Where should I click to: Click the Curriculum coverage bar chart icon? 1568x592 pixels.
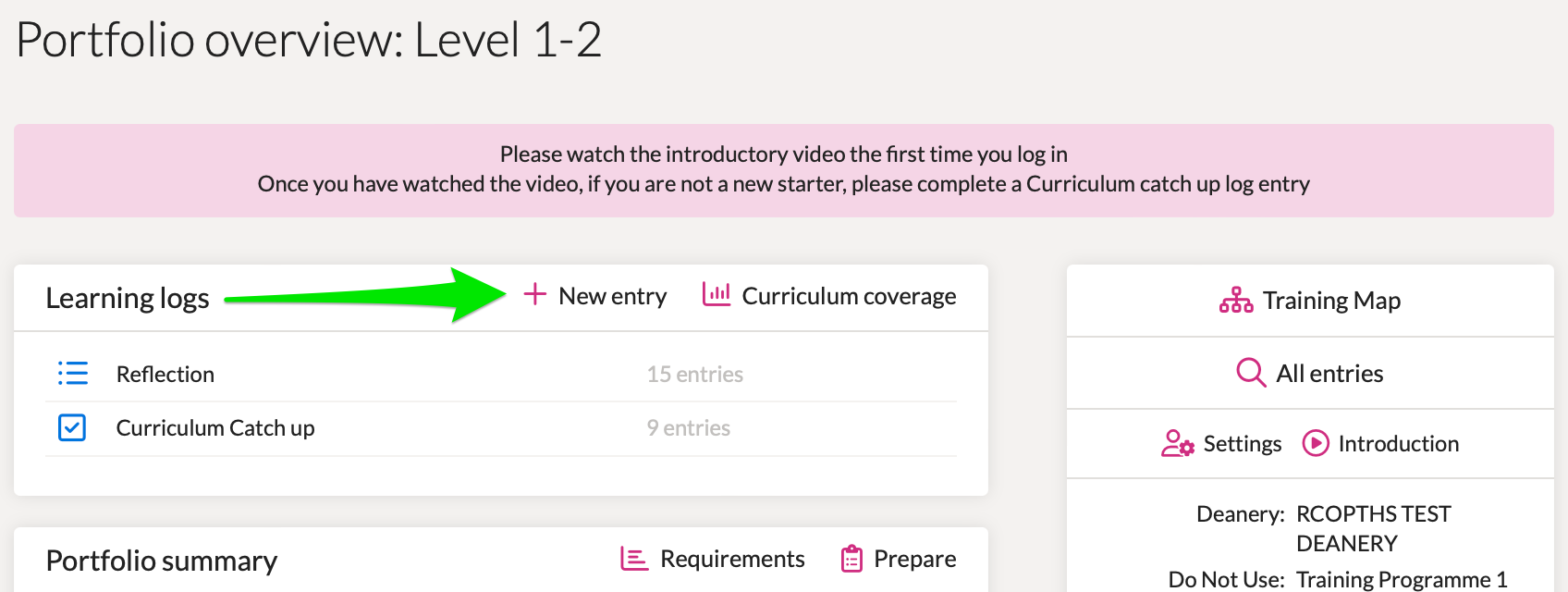click(716, 294)
